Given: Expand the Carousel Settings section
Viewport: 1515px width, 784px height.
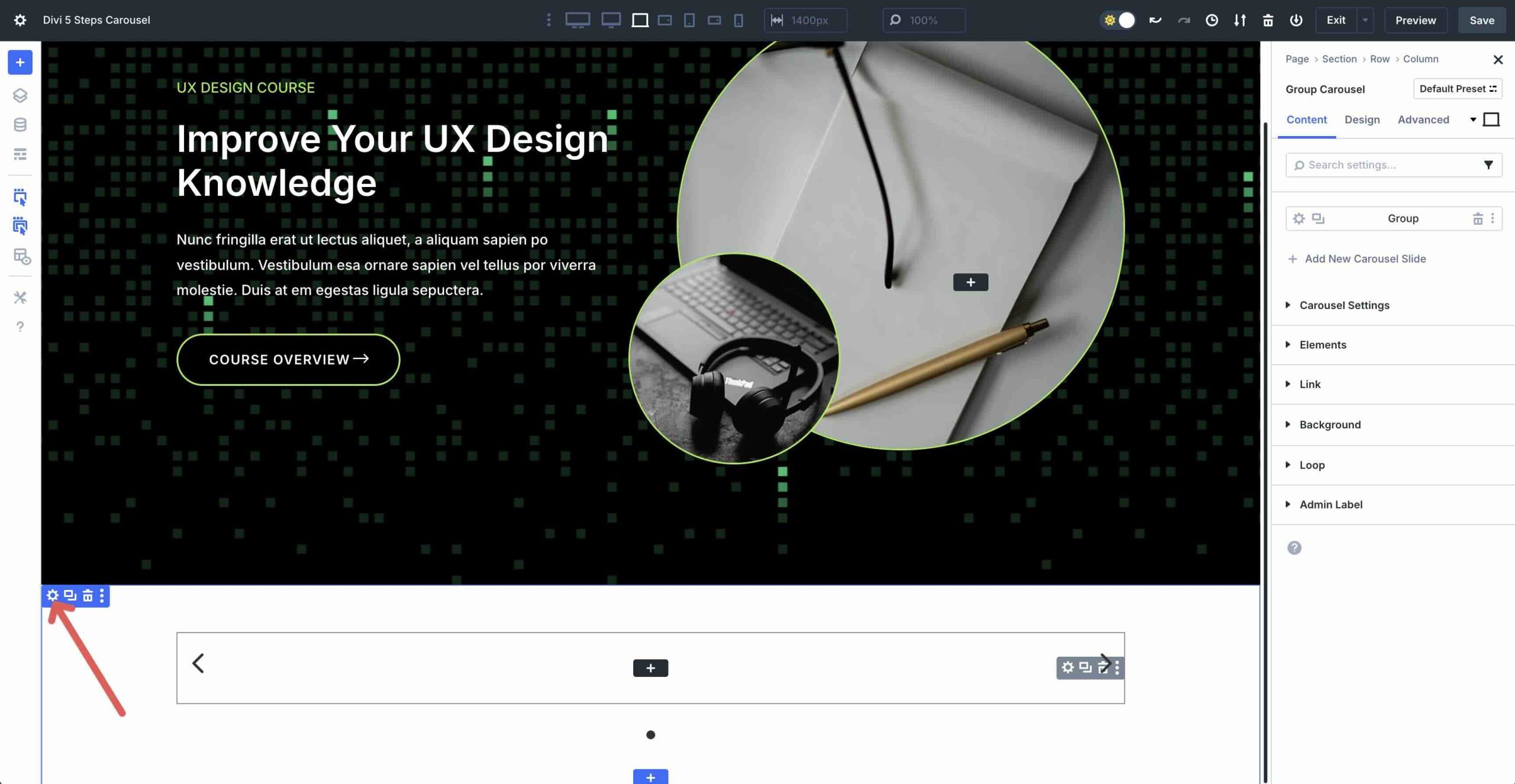Looking at the screenshot, I should (x=1344, y=305).
